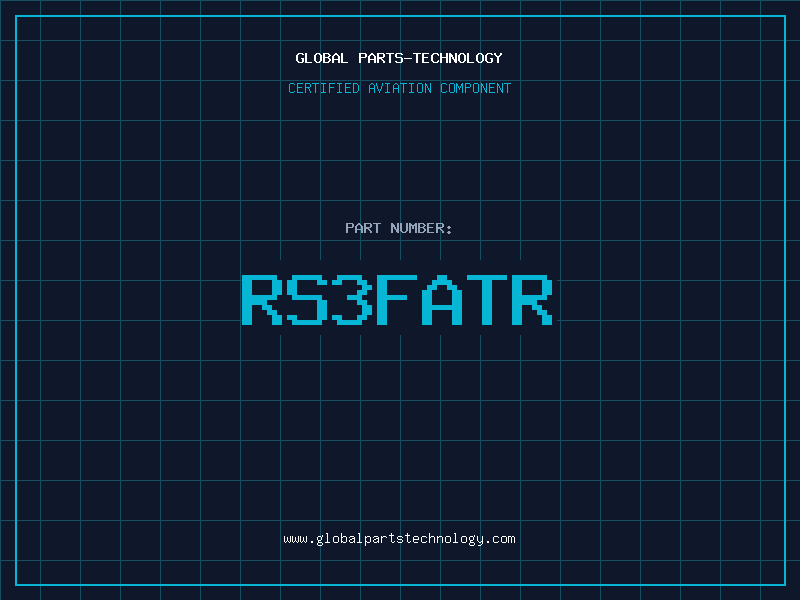The height and width of the screenshot is (600, 800).
Task: Click the letter F in the part number
Action: pyautogui.click(x=397, y=299)
